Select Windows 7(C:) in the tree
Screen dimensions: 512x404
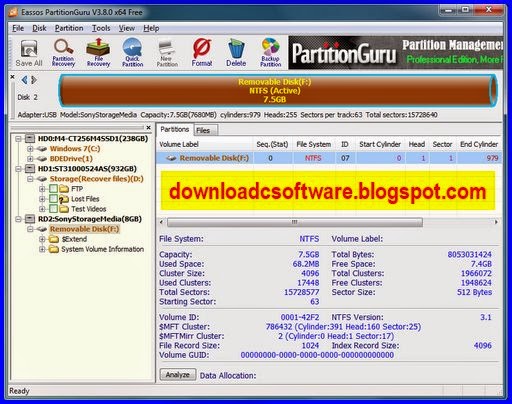pos(75,149)
